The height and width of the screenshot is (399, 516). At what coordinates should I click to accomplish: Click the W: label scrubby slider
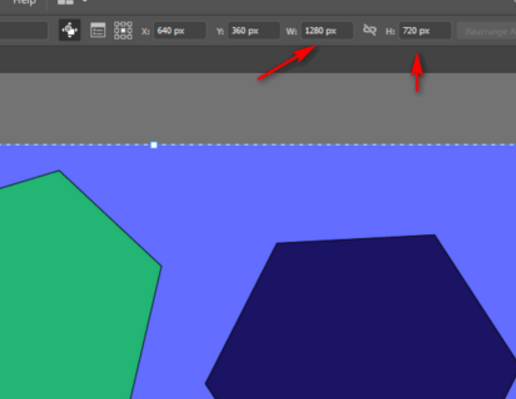click(291, 31)
